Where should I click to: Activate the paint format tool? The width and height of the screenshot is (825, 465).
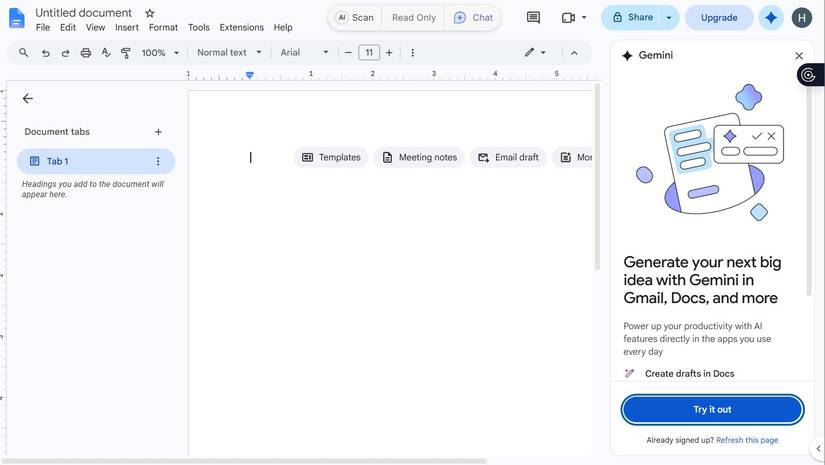[126, 53]
